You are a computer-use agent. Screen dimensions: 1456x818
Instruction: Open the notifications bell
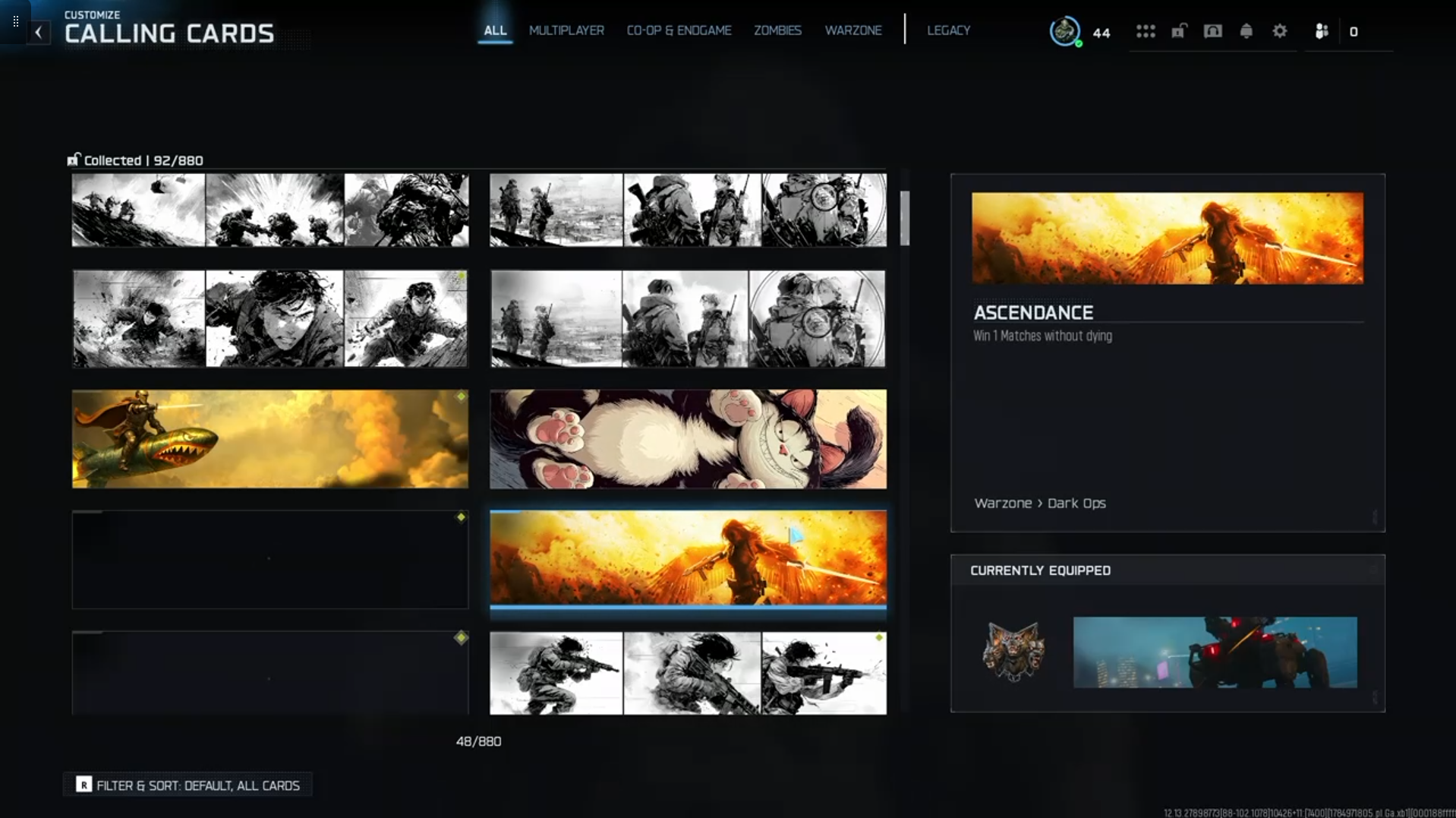click(x=1246, y=31)
